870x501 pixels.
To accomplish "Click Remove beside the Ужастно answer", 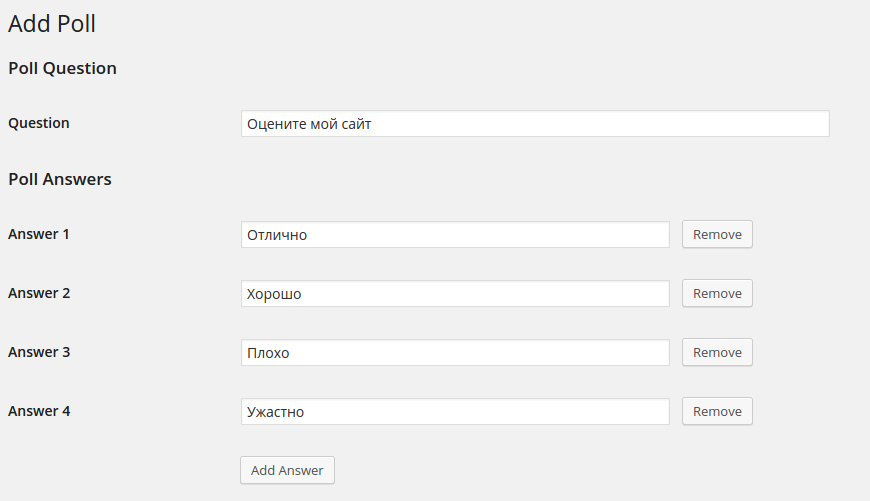I will [x=717, y=412].
